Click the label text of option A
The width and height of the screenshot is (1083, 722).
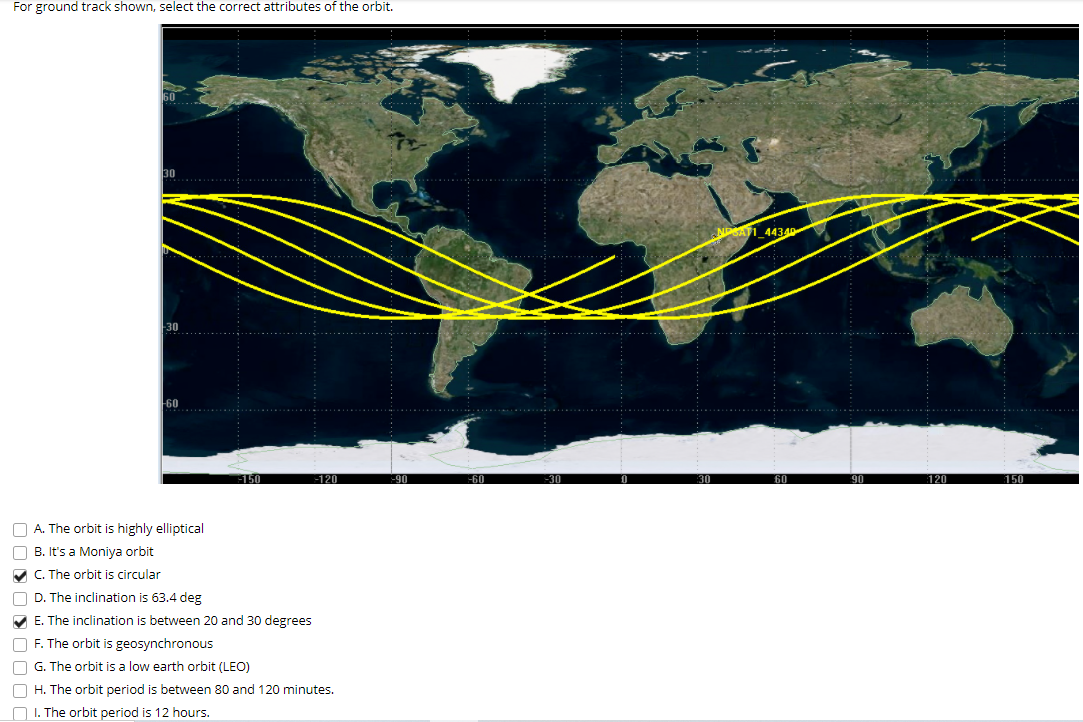click(118, 529)
